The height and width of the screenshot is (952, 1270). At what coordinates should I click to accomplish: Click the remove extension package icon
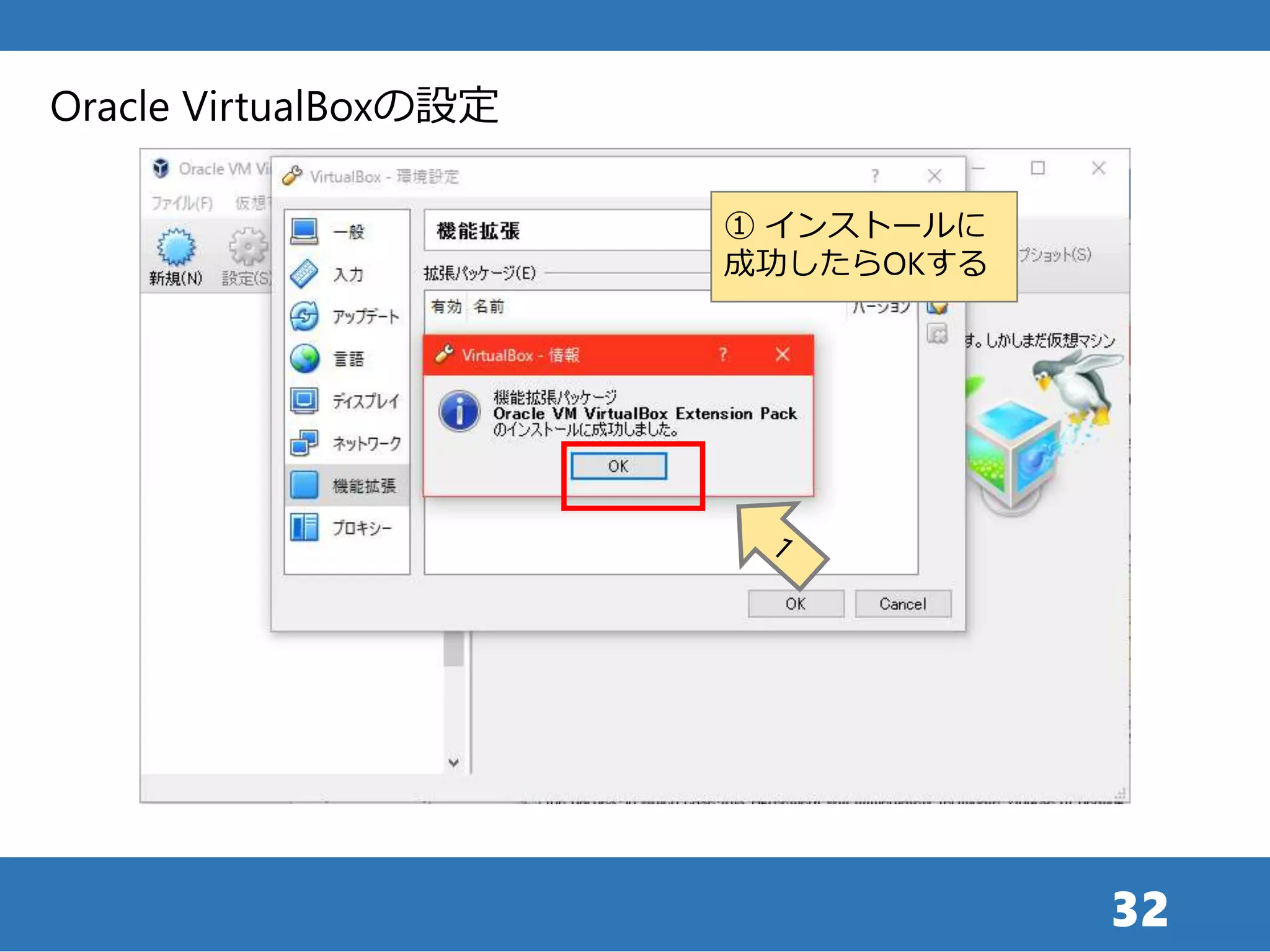point(937,333)
